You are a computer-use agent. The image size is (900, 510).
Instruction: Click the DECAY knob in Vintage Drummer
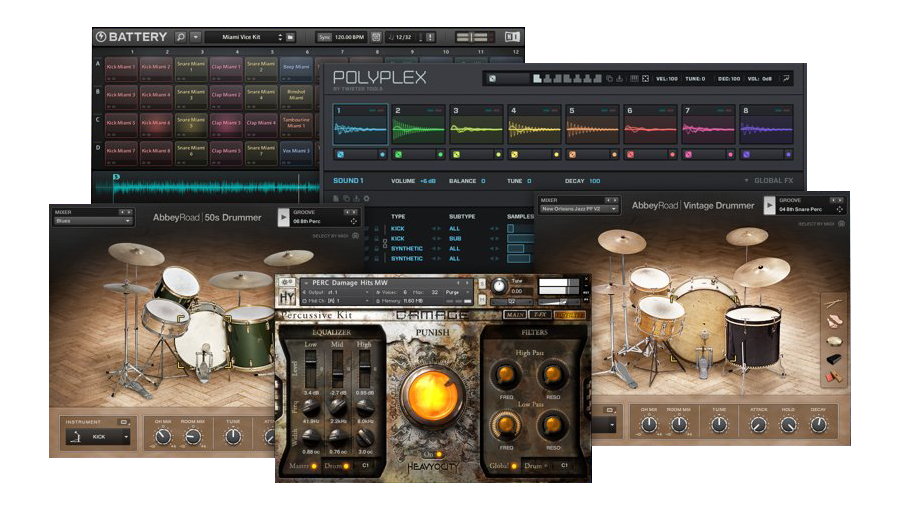point(818,425)
